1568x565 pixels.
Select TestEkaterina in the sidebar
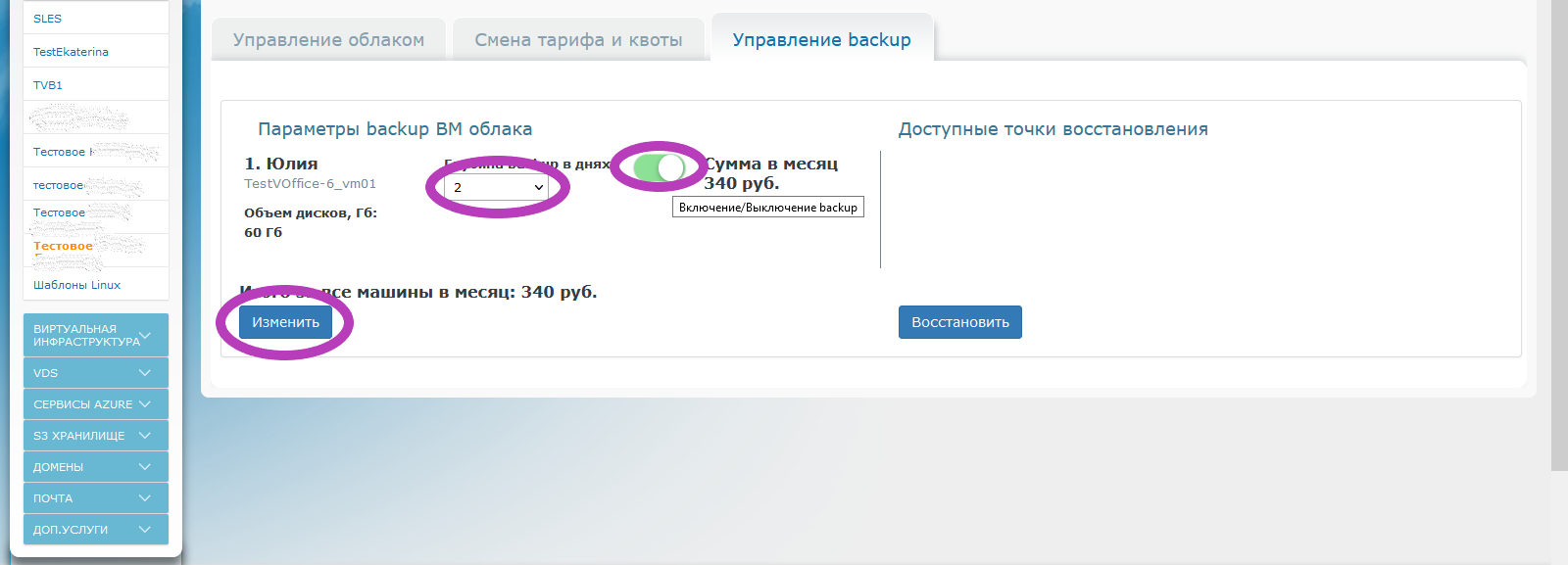pos(71,52)
